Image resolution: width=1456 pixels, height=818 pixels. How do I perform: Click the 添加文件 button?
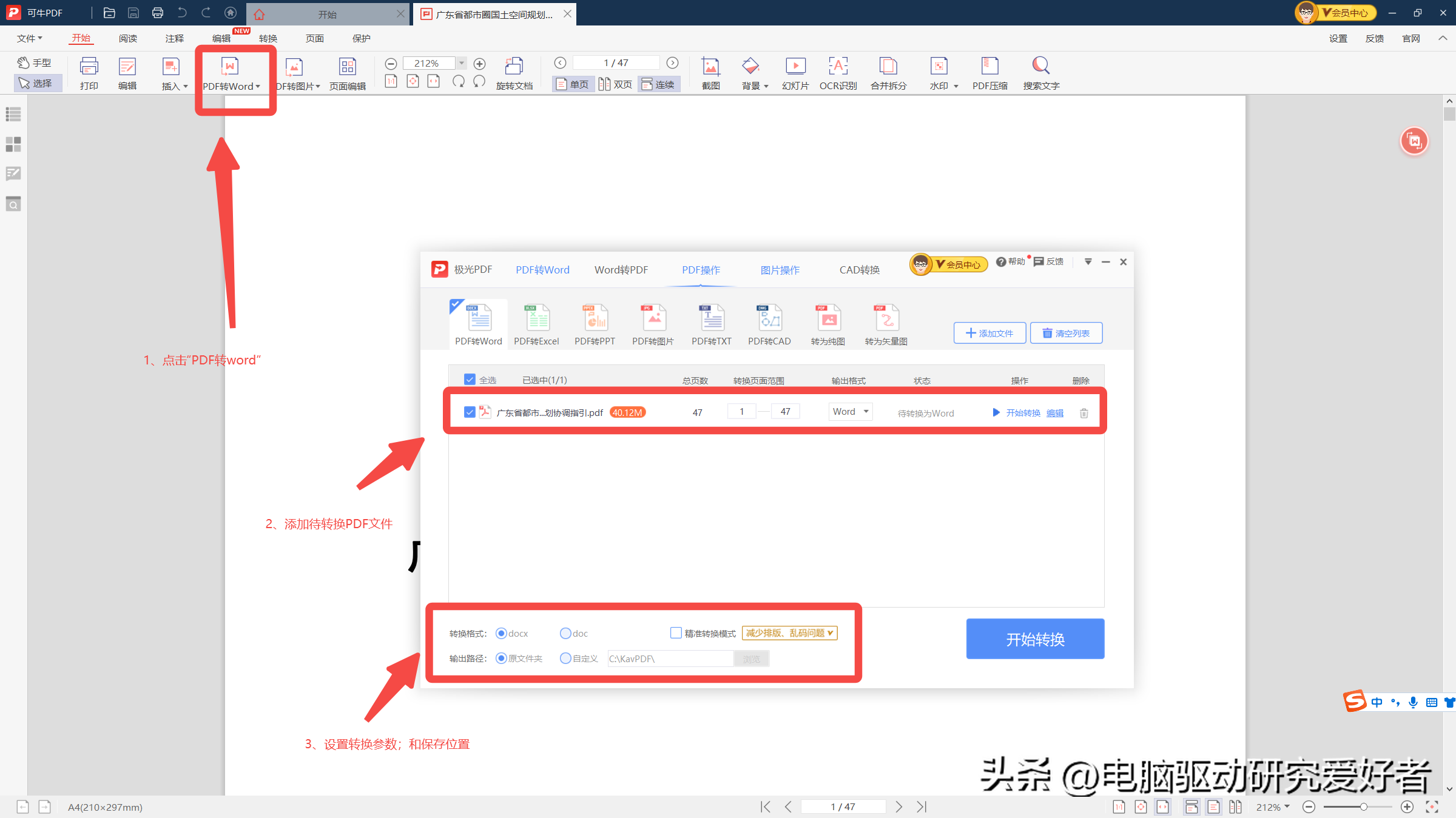click(989, 333)
